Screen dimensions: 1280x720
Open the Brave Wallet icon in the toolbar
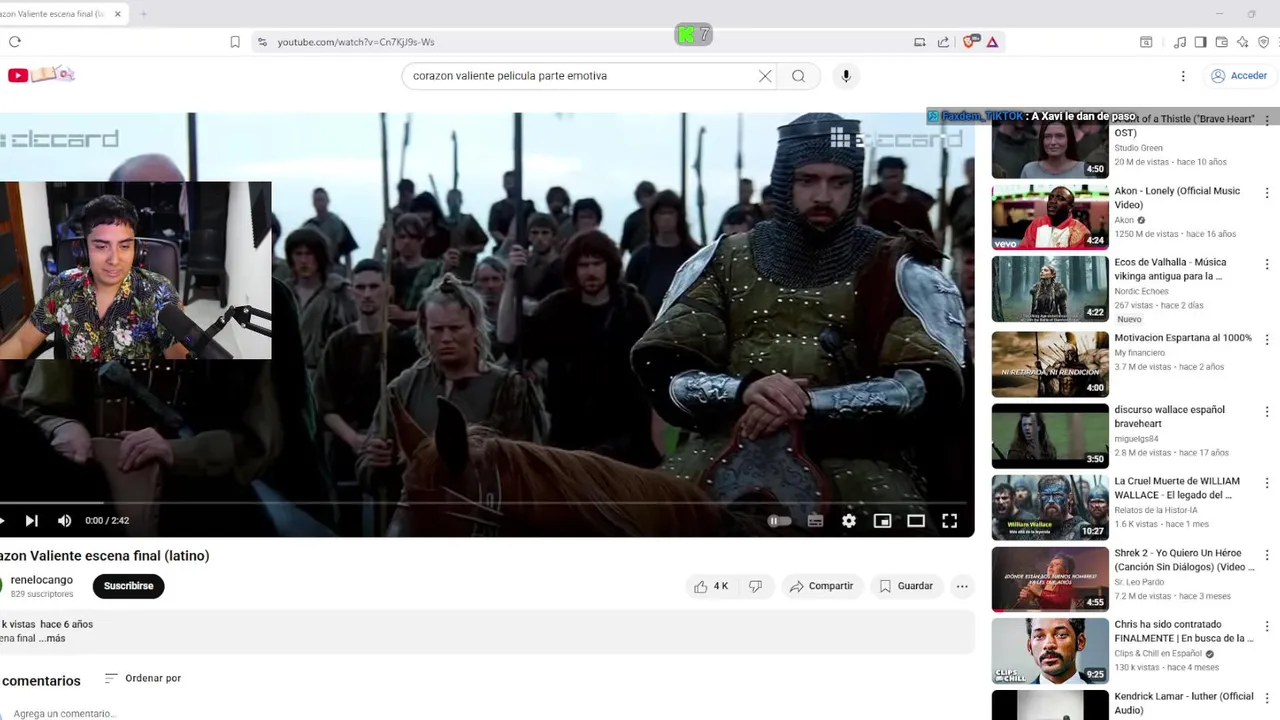click(1221, 42)
